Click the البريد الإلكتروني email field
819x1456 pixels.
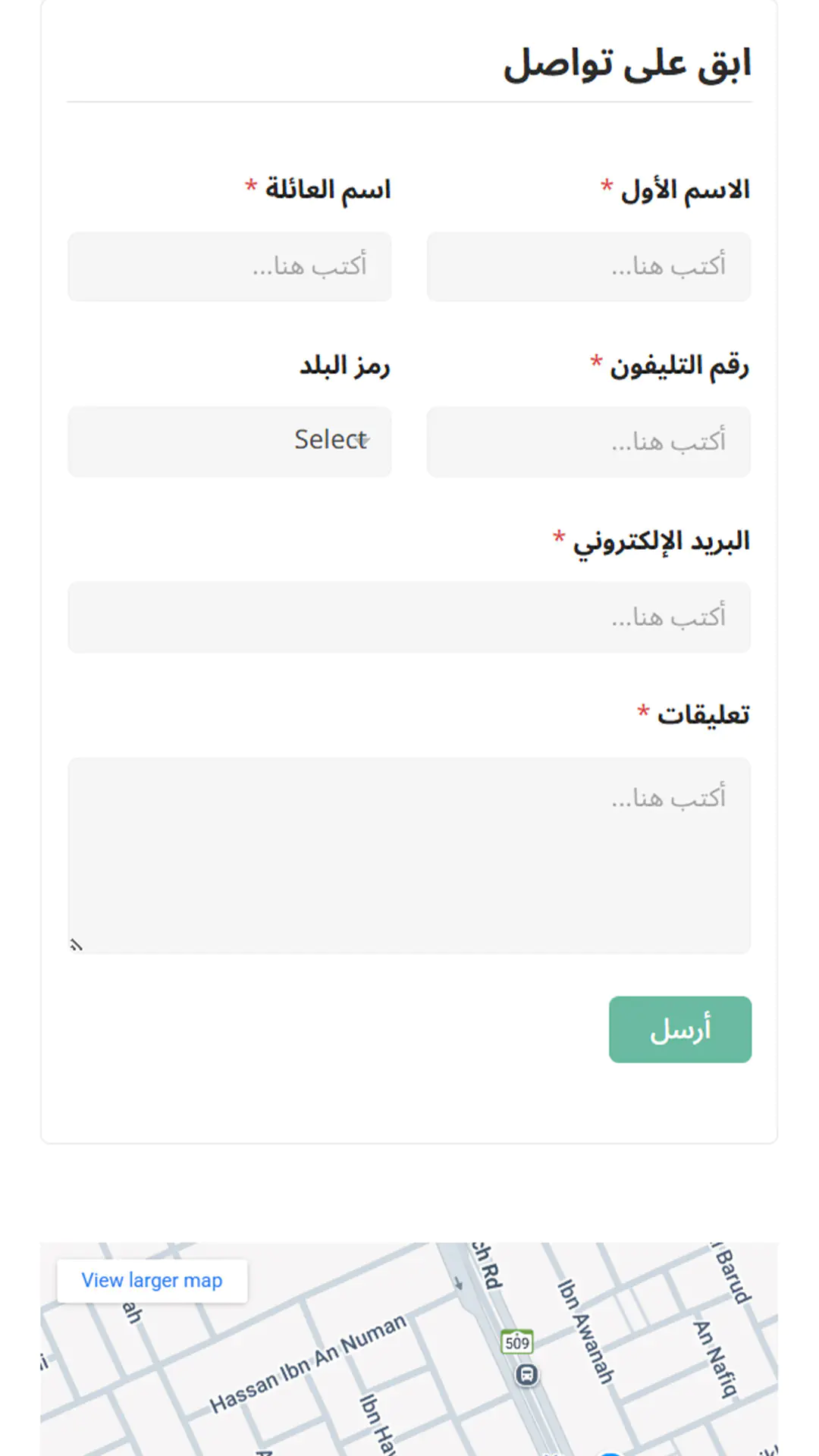(409, 617)
